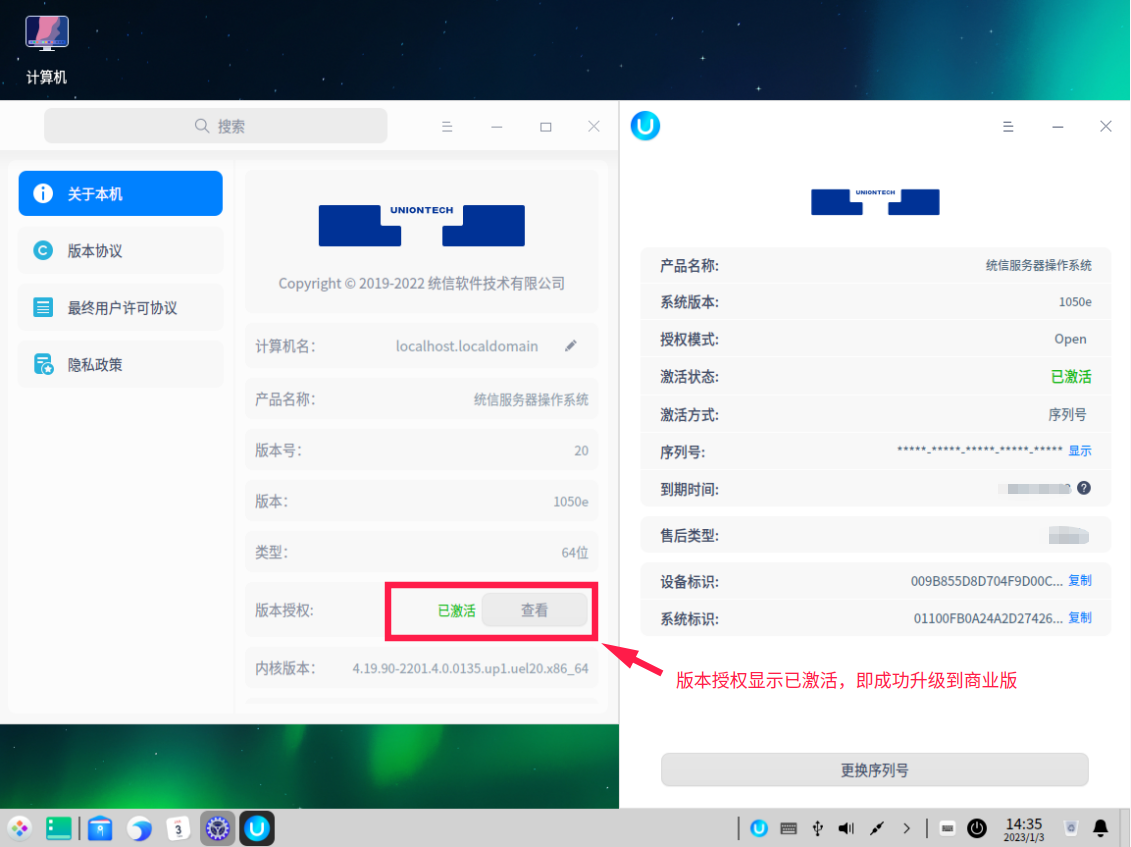Screen dimensions: 1131x847
Task: Click the localhost.localdomain computer name
Action: pos(467,346)
